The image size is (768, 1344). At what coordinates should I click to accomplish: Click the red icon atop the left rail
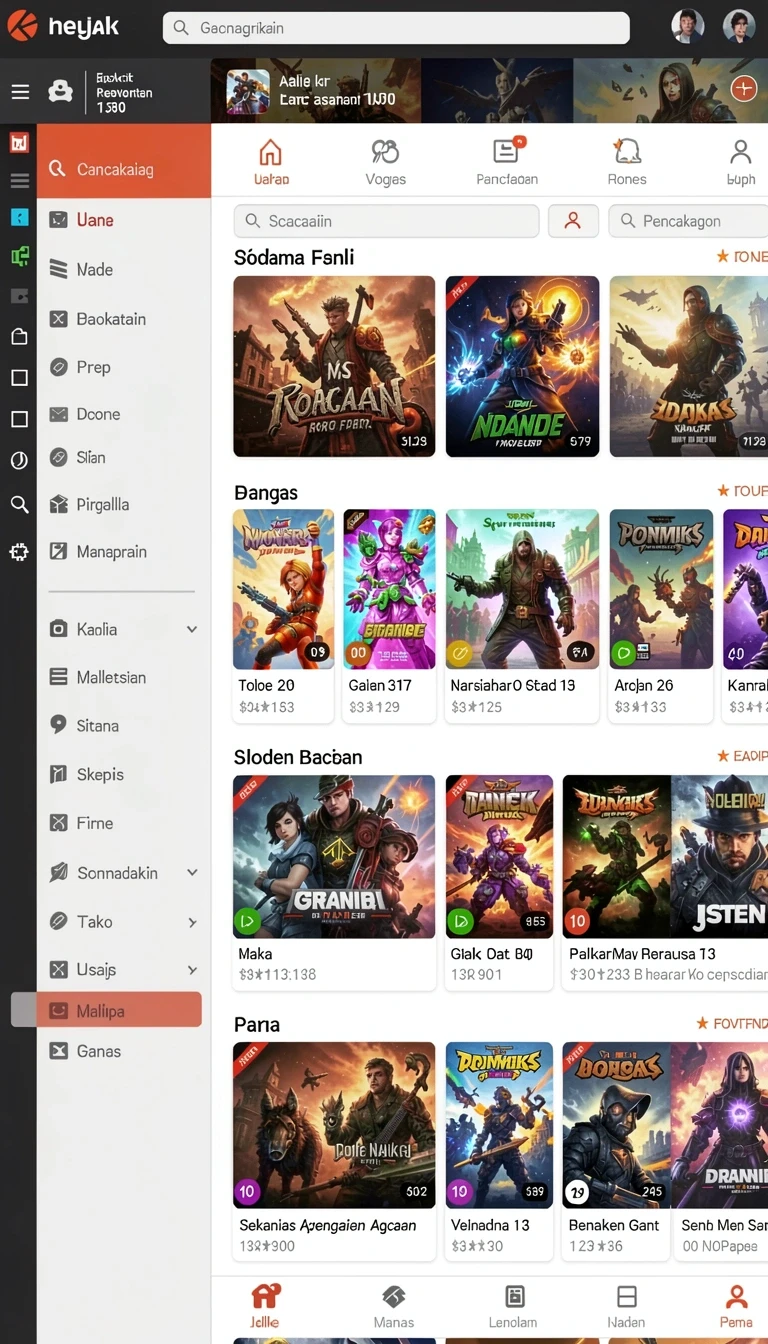point(19,143)
